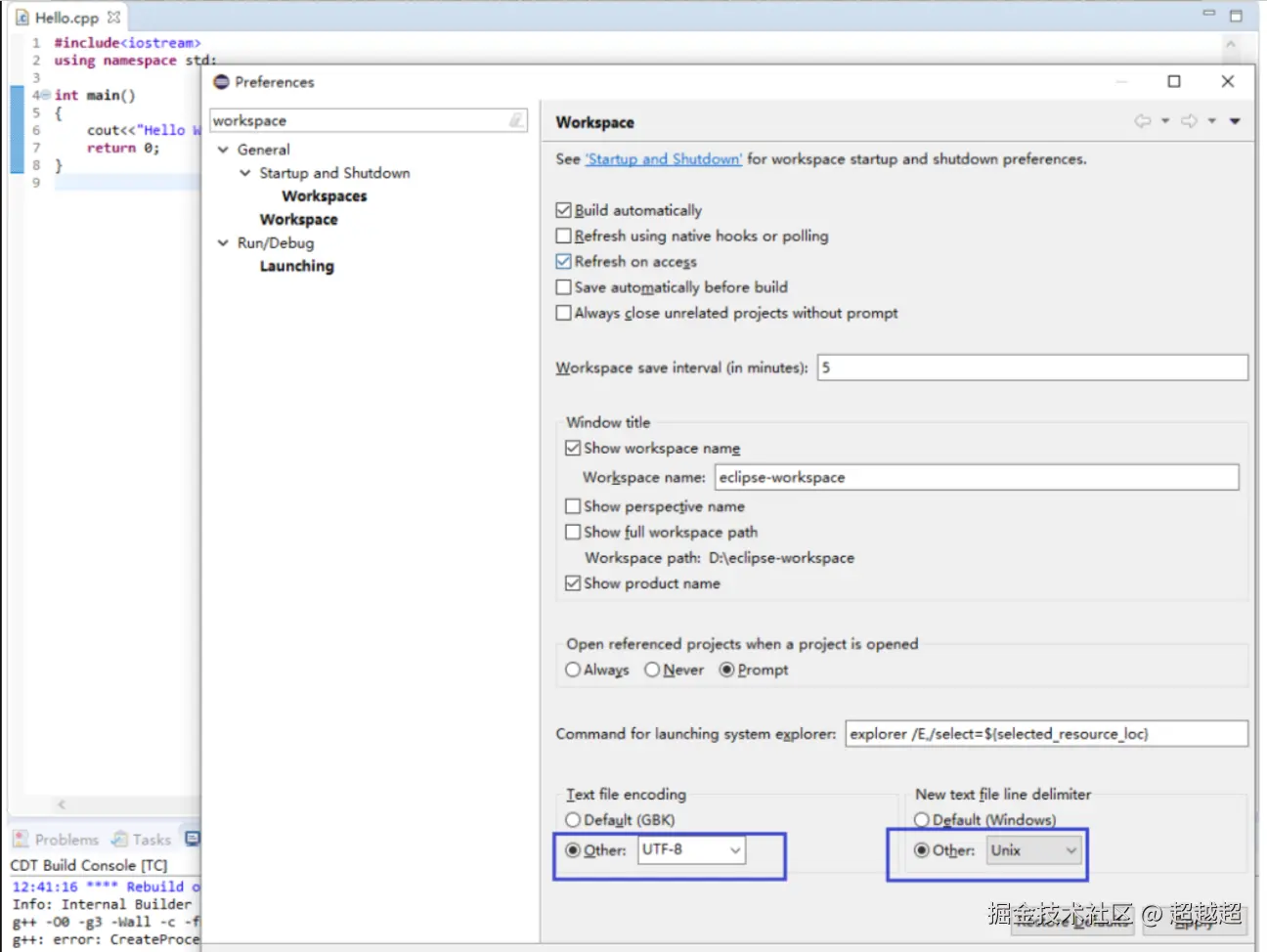This screenshot has height=952, width=1267.
Task: Click the back navigation arrow in Preferences
Action: 1142,121
